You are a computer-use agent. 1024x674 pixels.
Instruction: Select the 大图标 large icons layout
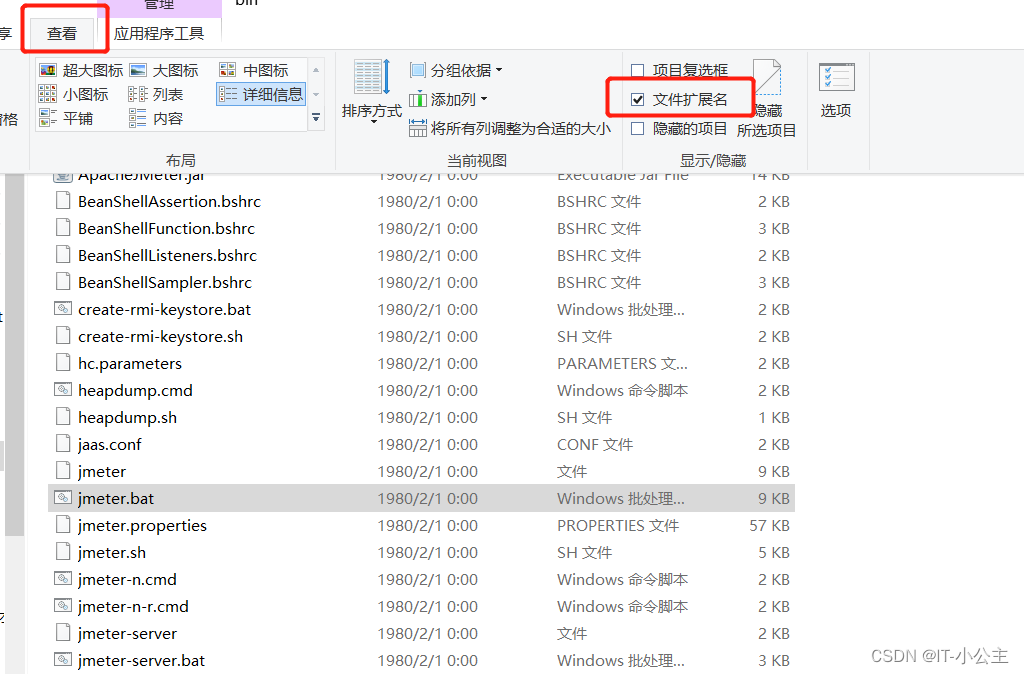[x=164, y=71]
